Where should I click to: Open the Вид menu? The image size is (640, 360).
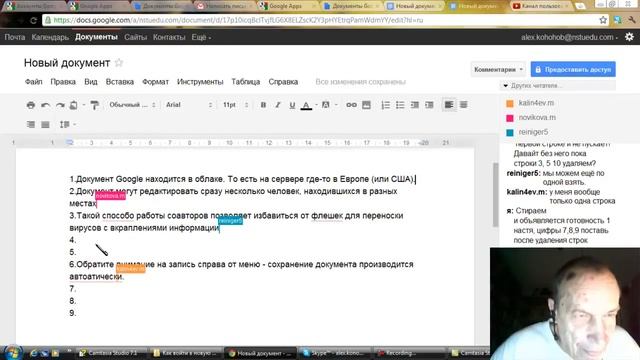pos(91,82)
